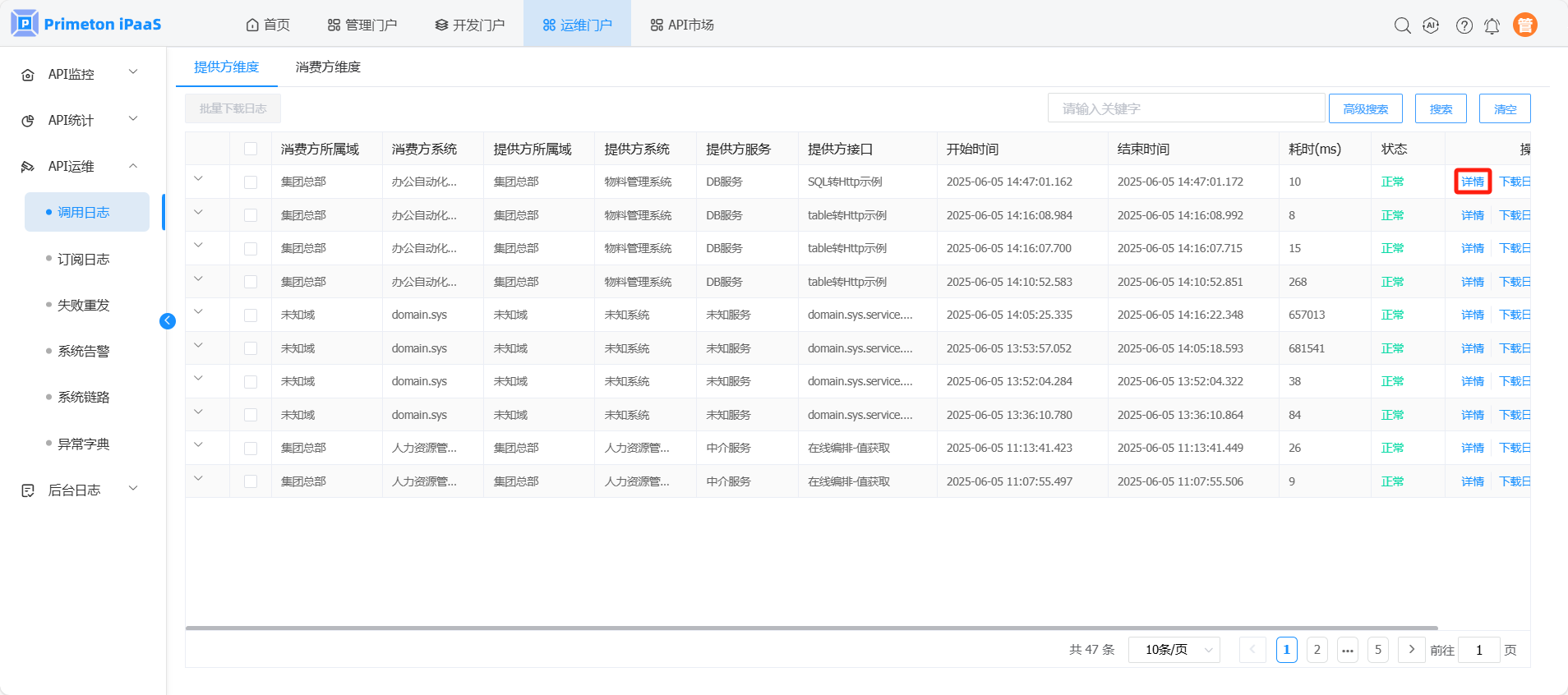Select checkbox of the 681541 ms row

click(251, 348)
